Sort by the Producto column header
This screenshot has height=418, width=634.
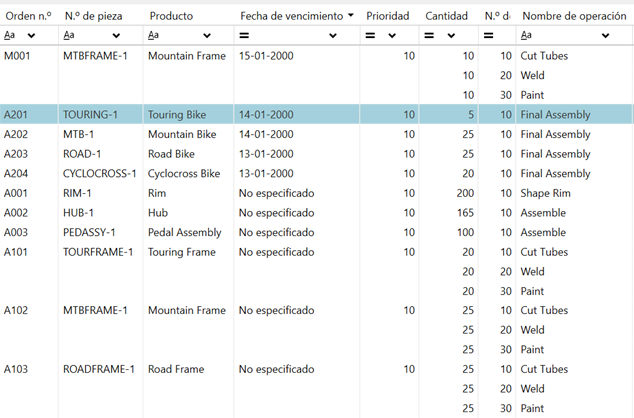click(x=171, y=16)
